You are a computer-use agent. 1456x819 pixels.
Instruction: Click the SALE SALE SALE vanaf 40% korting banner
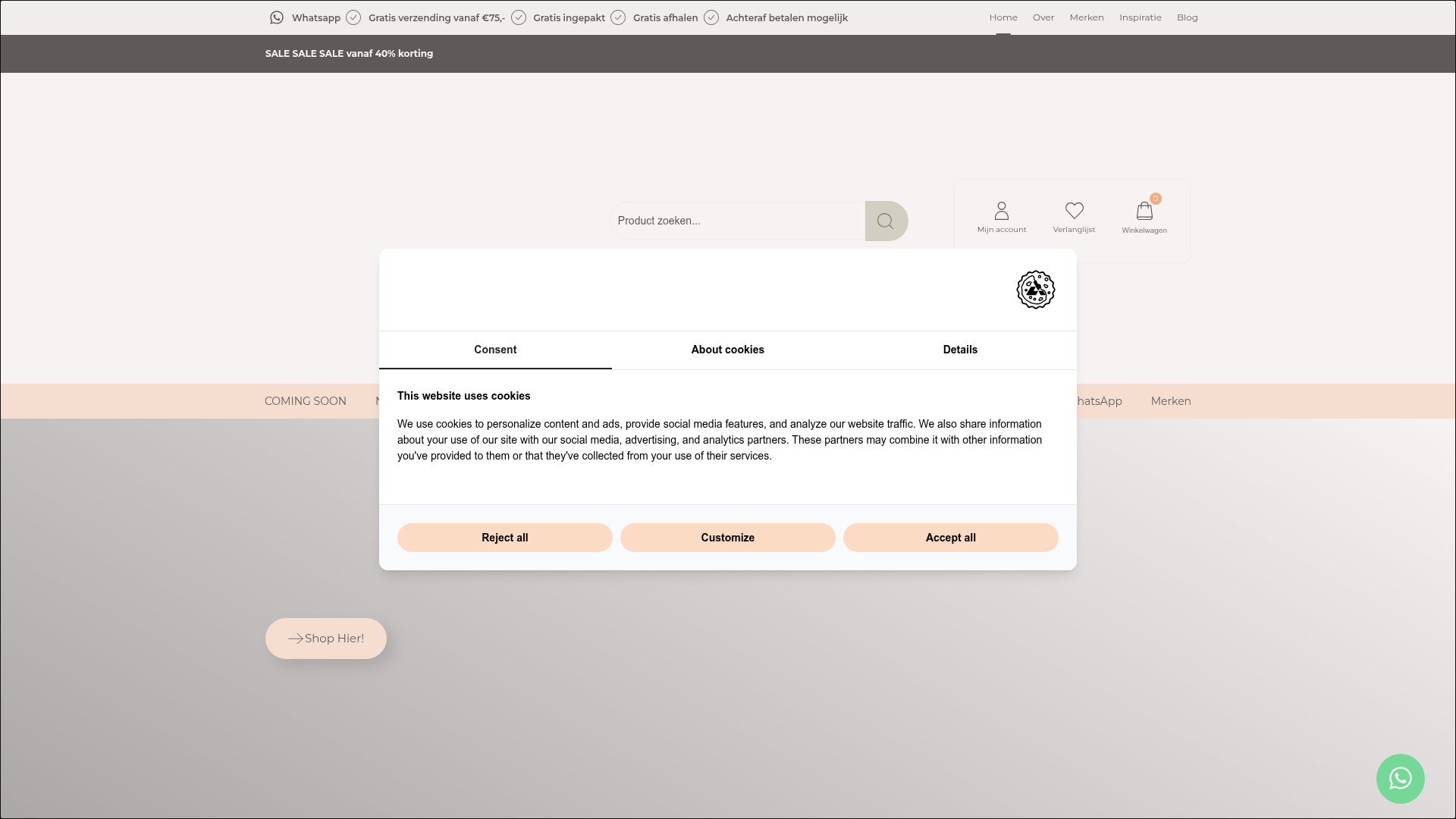coord(349,53)
